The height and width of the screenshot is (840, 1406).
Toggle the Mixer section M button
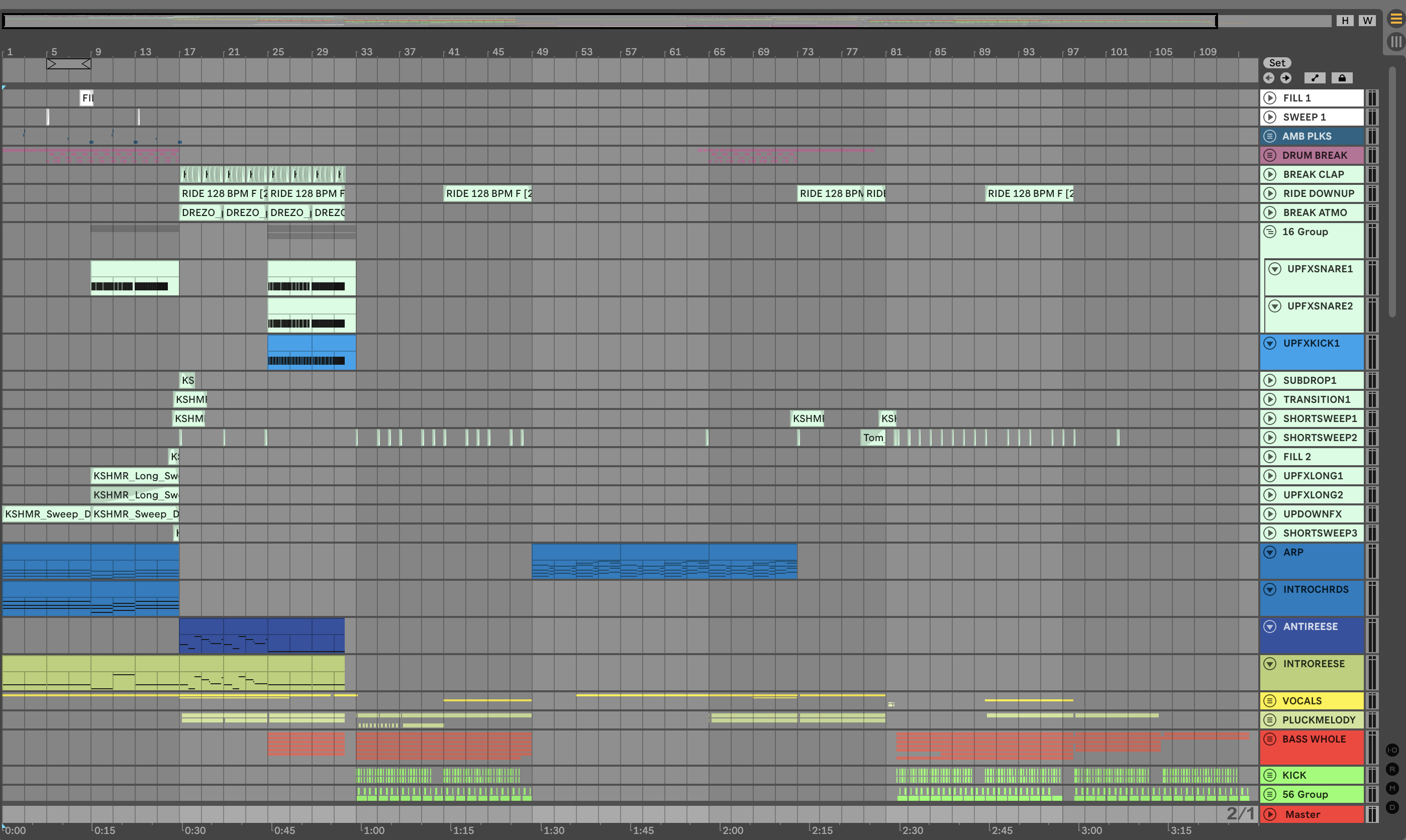1392,788
